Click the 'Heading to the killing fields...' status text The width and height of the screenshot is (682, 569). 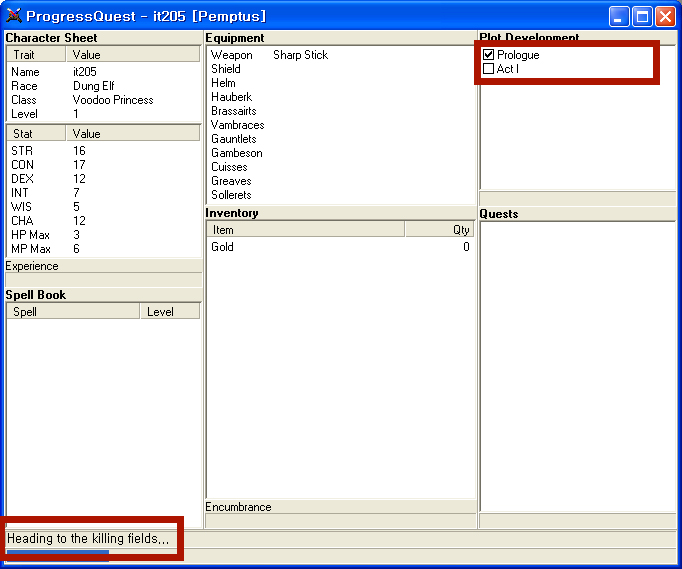pos(88,539)
